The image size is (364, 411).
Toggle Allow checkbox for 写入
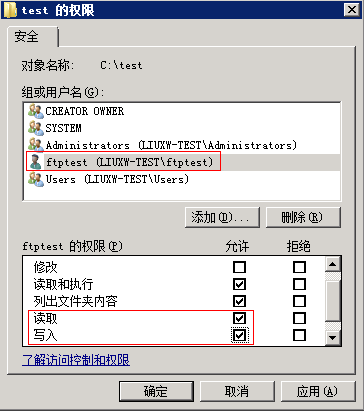(x=239, y=335)
